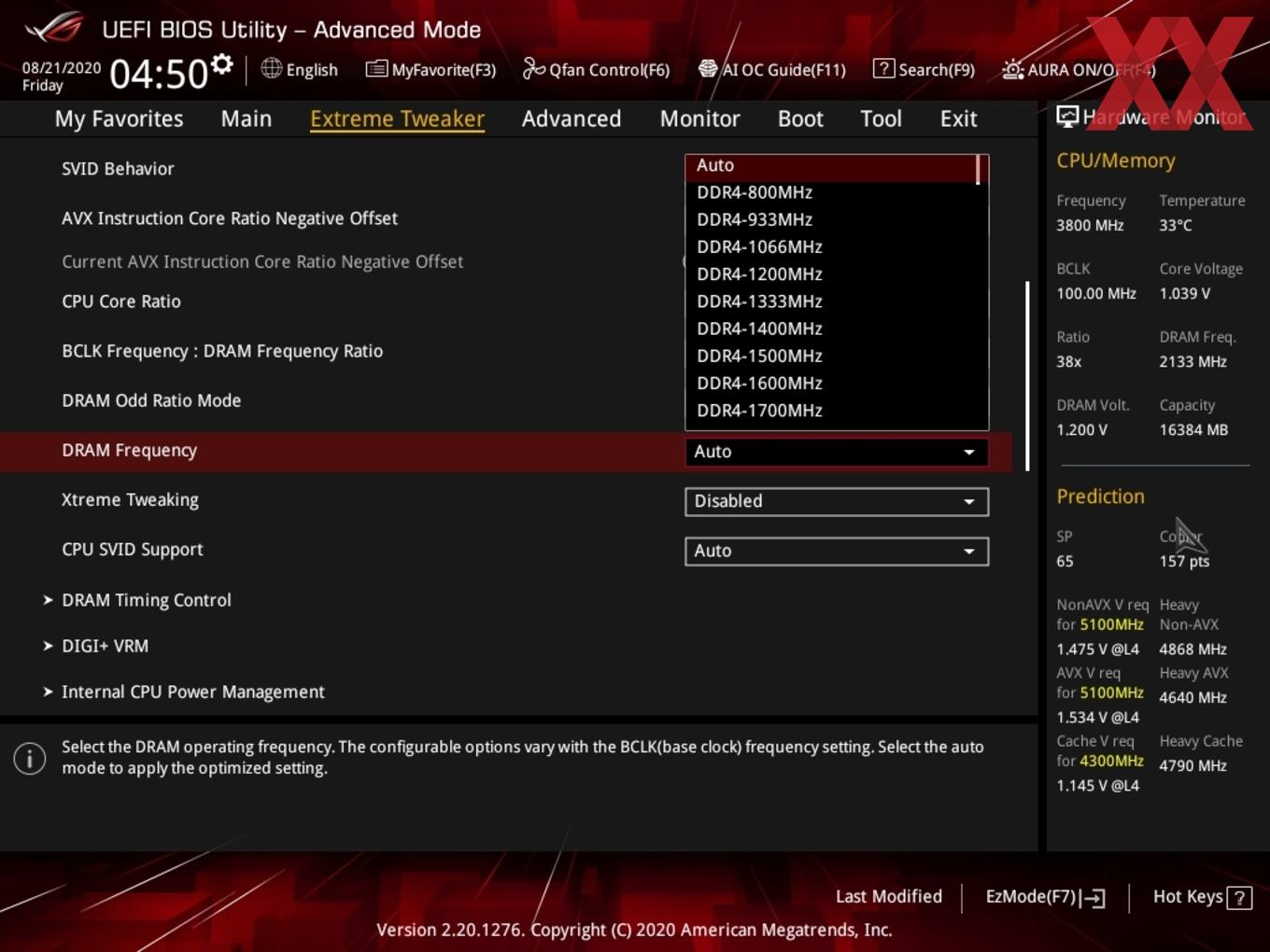
Task: Click the Hardware Monitor icon
Action: click(x=1067, y=117)
